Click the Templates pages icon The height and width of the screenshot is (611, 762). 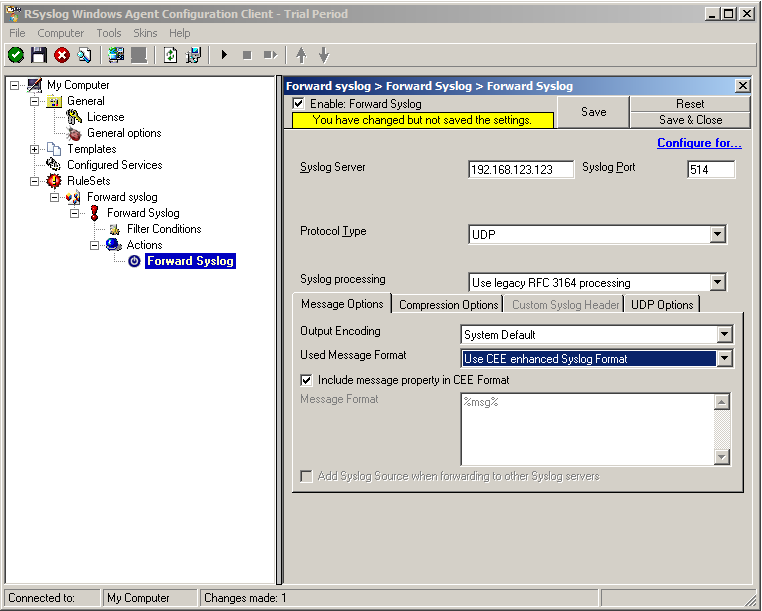(54, 149)
